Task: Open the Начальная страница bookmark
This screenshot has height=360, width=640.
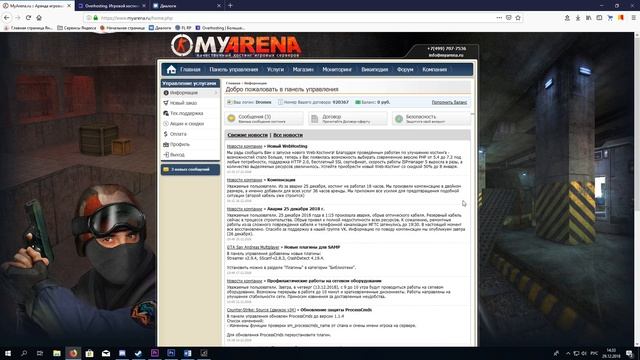Action: pyautogui.click(x=122, y=28)
